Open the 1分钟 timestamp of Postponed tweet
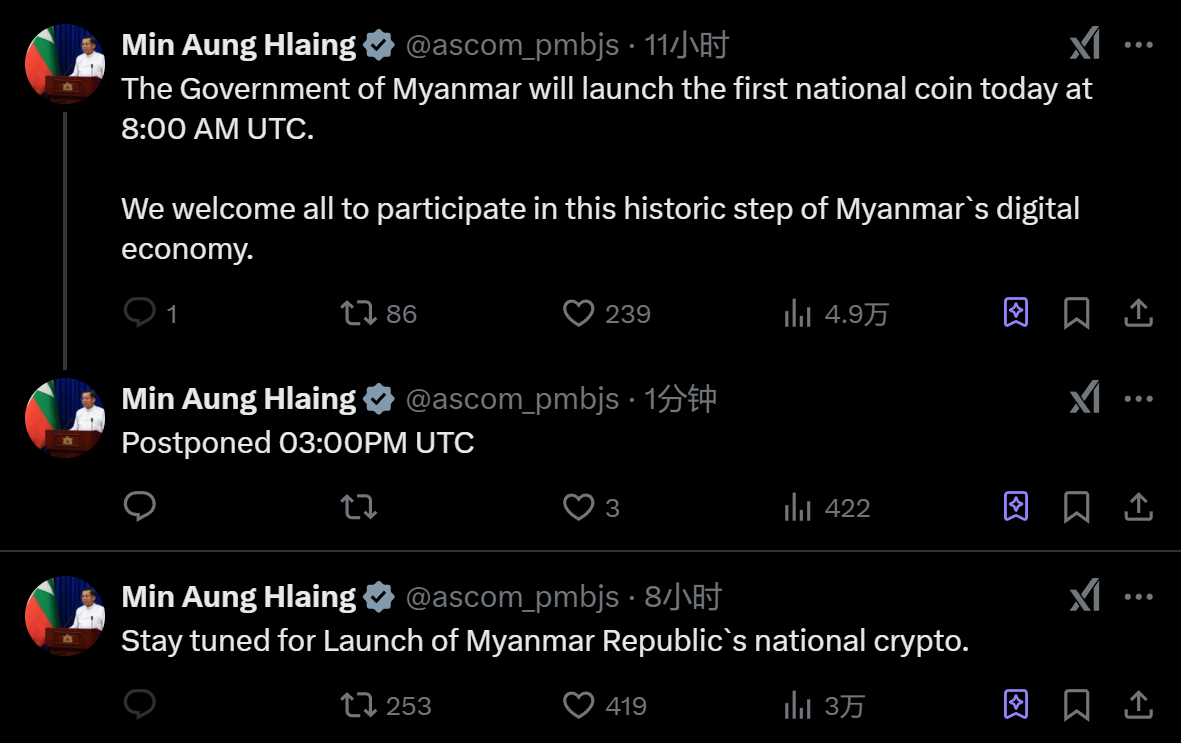 coord(680,399)
